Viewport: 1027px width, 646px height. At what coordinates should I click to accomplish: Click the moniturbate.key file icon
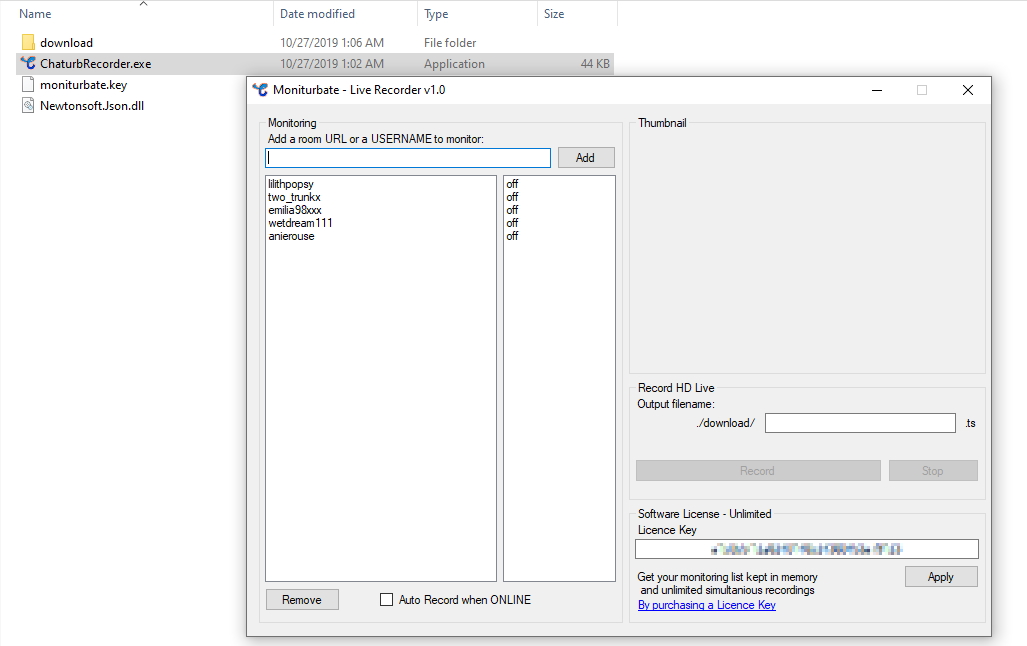click(28, 85)
